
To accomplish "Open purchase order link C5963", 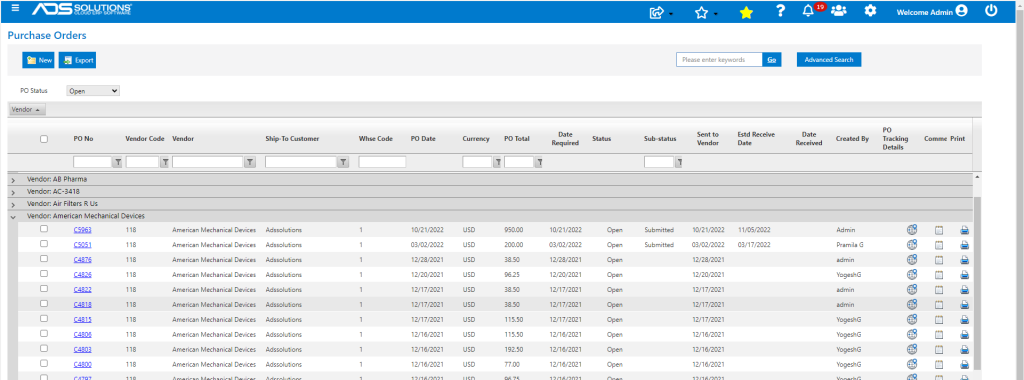I will [x=82, y=230].
